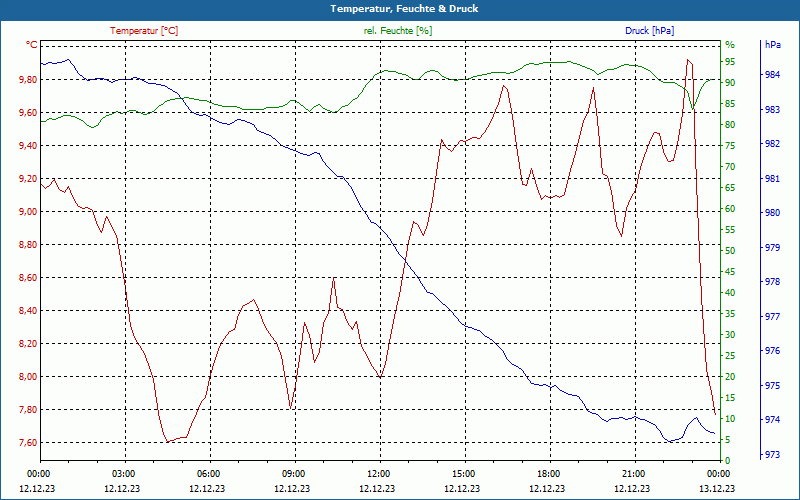Click the 973 hPa pressure axis value
This screenshot has height=500, width=800.
pyautogui.click(x=773, y=454)
